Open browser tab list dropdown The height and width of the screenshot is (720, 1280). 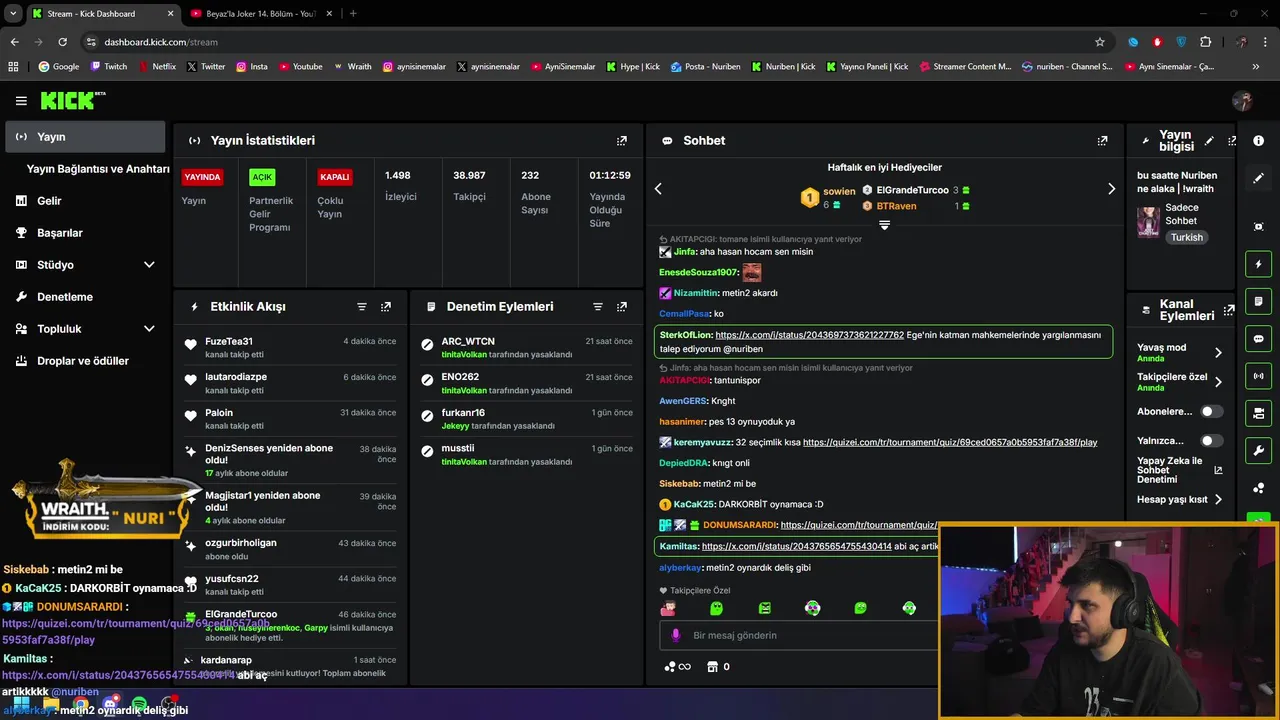13,13
